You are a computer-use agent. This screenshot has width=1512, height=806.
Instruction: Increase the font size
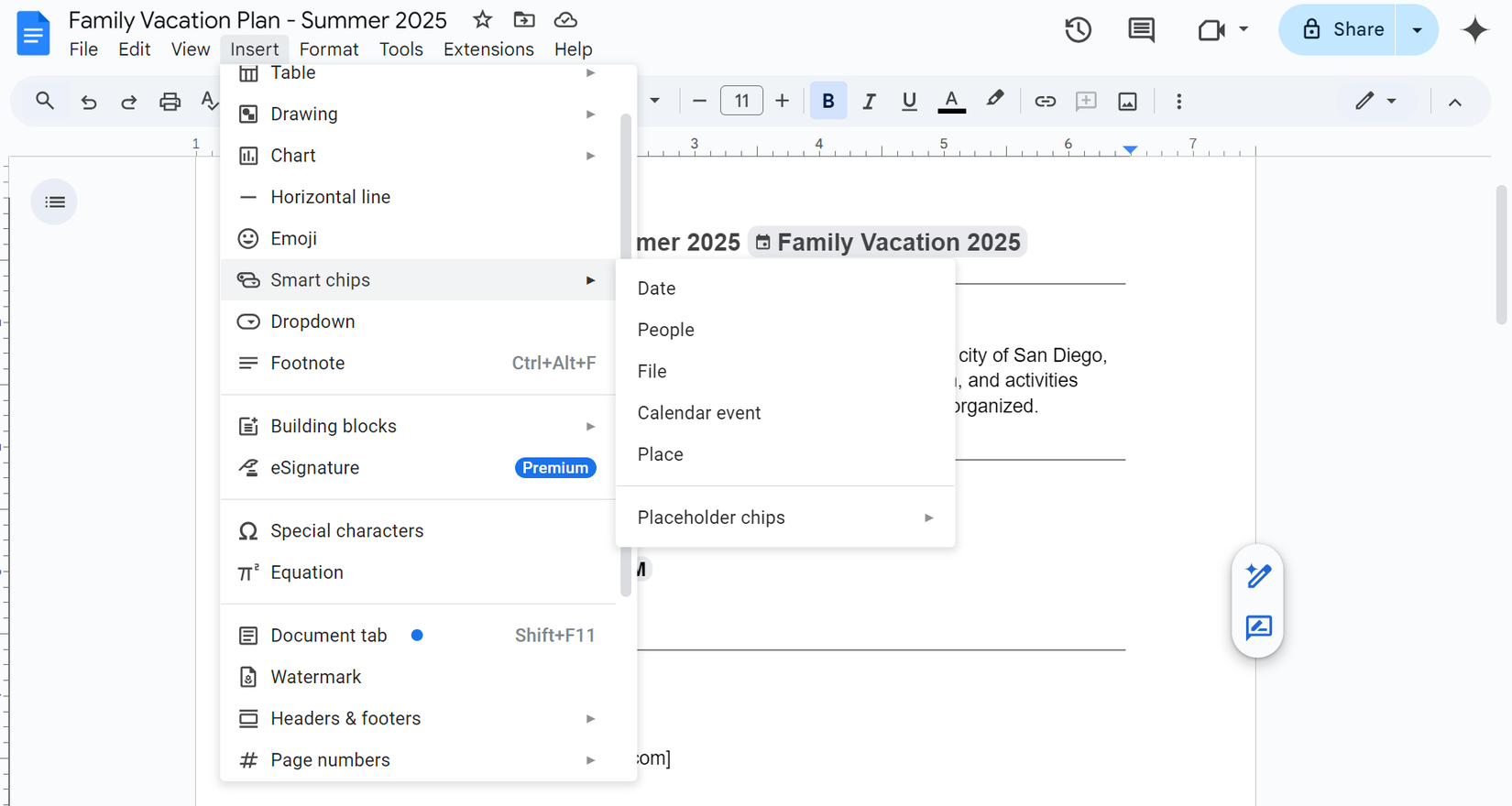coord(782,102)
